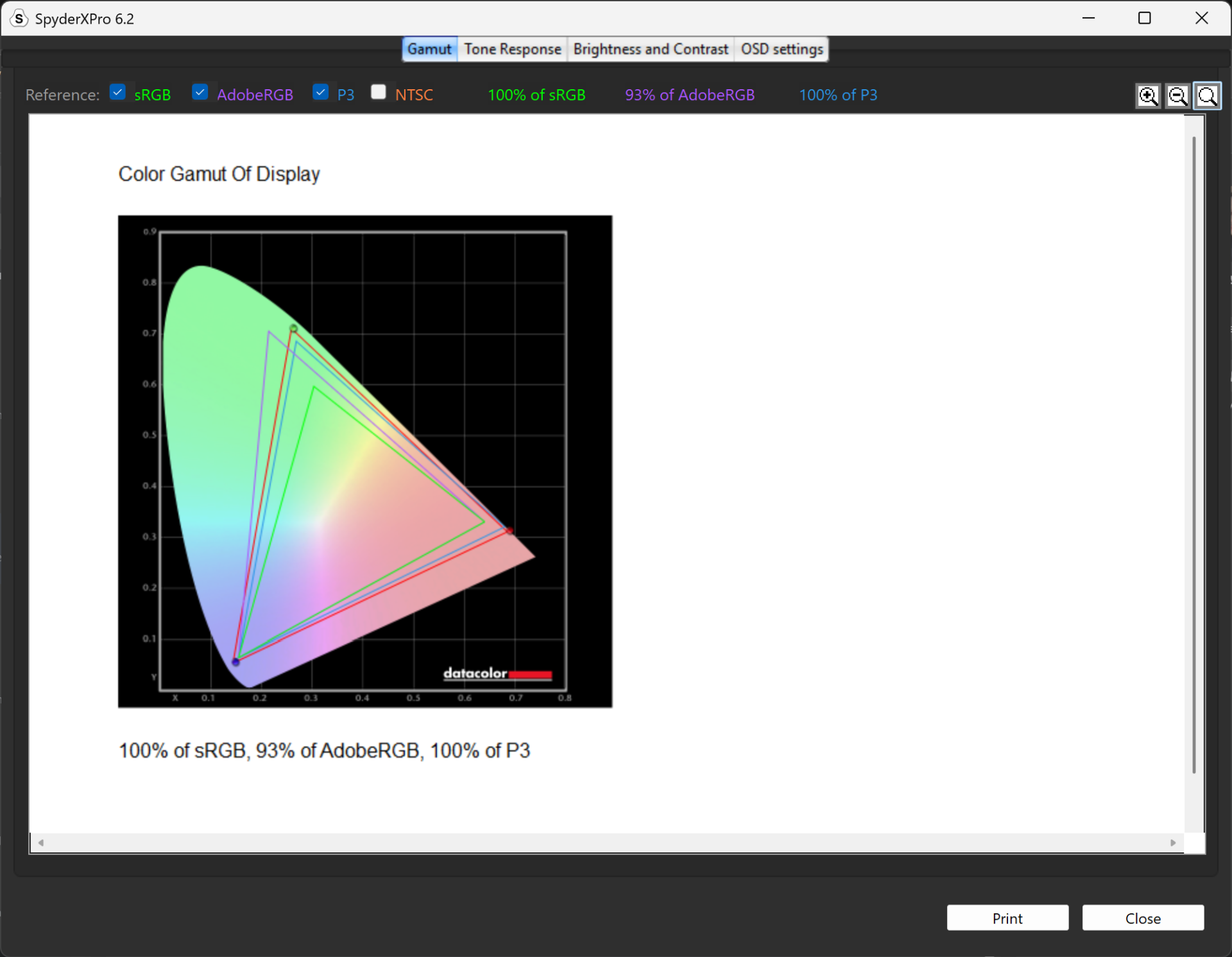Zoom in on the report view
The image size is (1232, 957).
pyautogui.click(x=1149, y=96)
